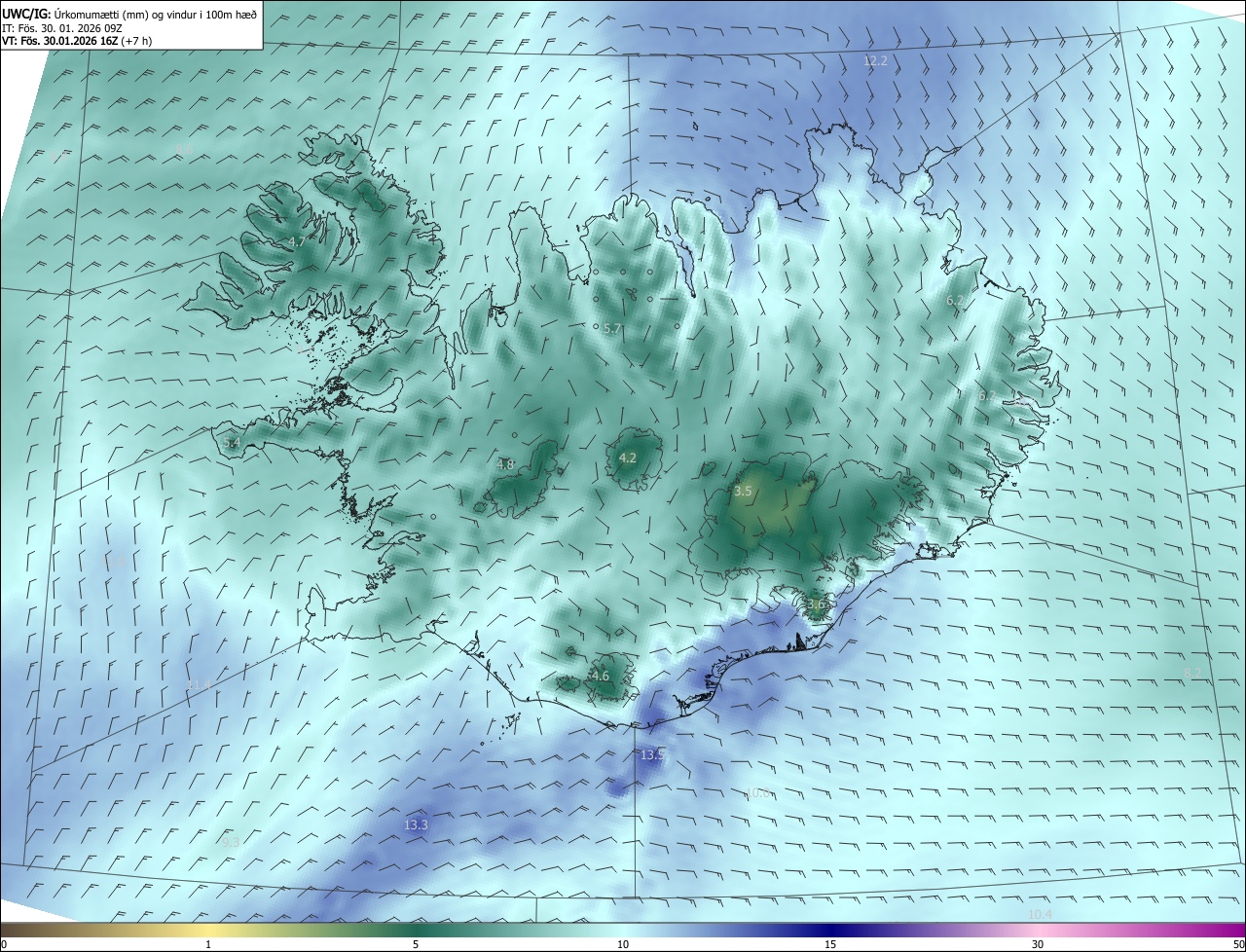Screen dimensions: 1246x952
Task: Click the 10.4 value above the colorbar
Action: [x=1040, y=914]
